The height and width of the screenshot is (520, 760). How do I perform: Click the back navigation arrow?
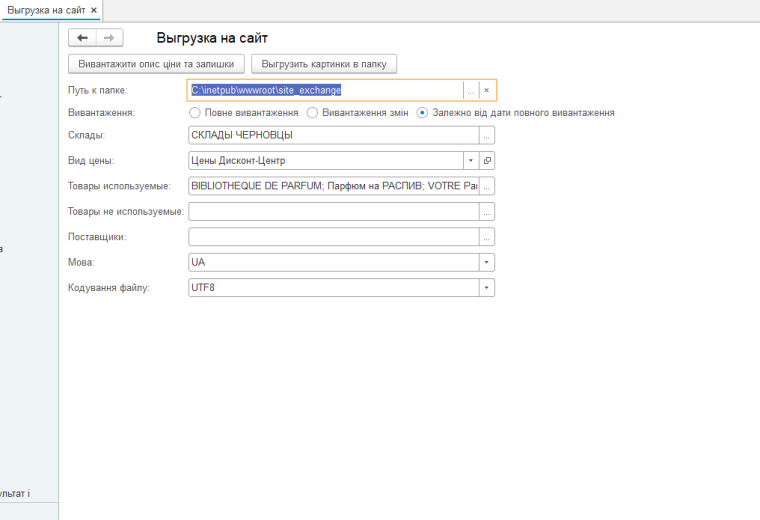82,38
